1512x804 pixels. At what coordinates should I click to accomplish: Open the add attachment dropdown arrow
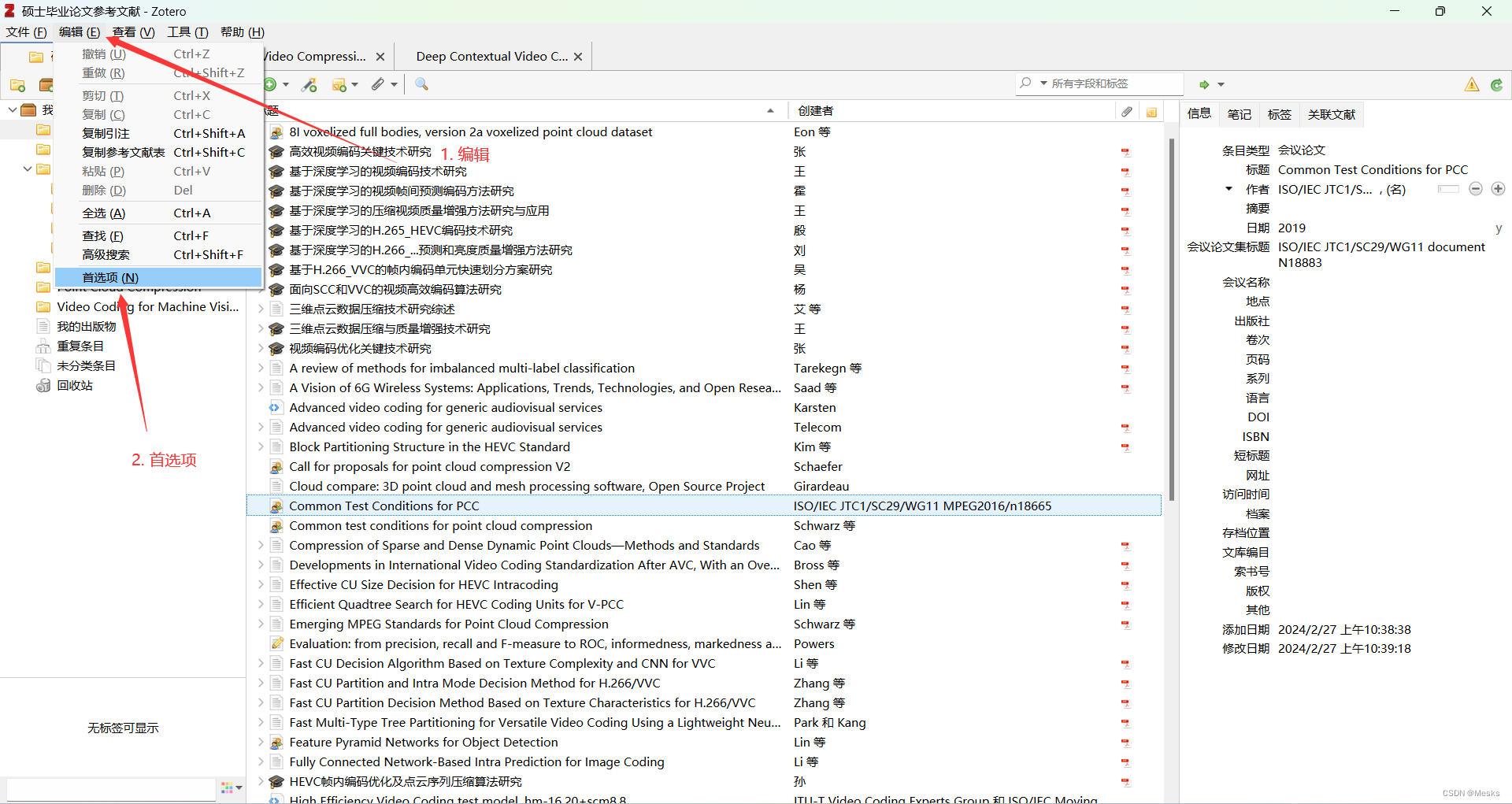click(394, 84)
